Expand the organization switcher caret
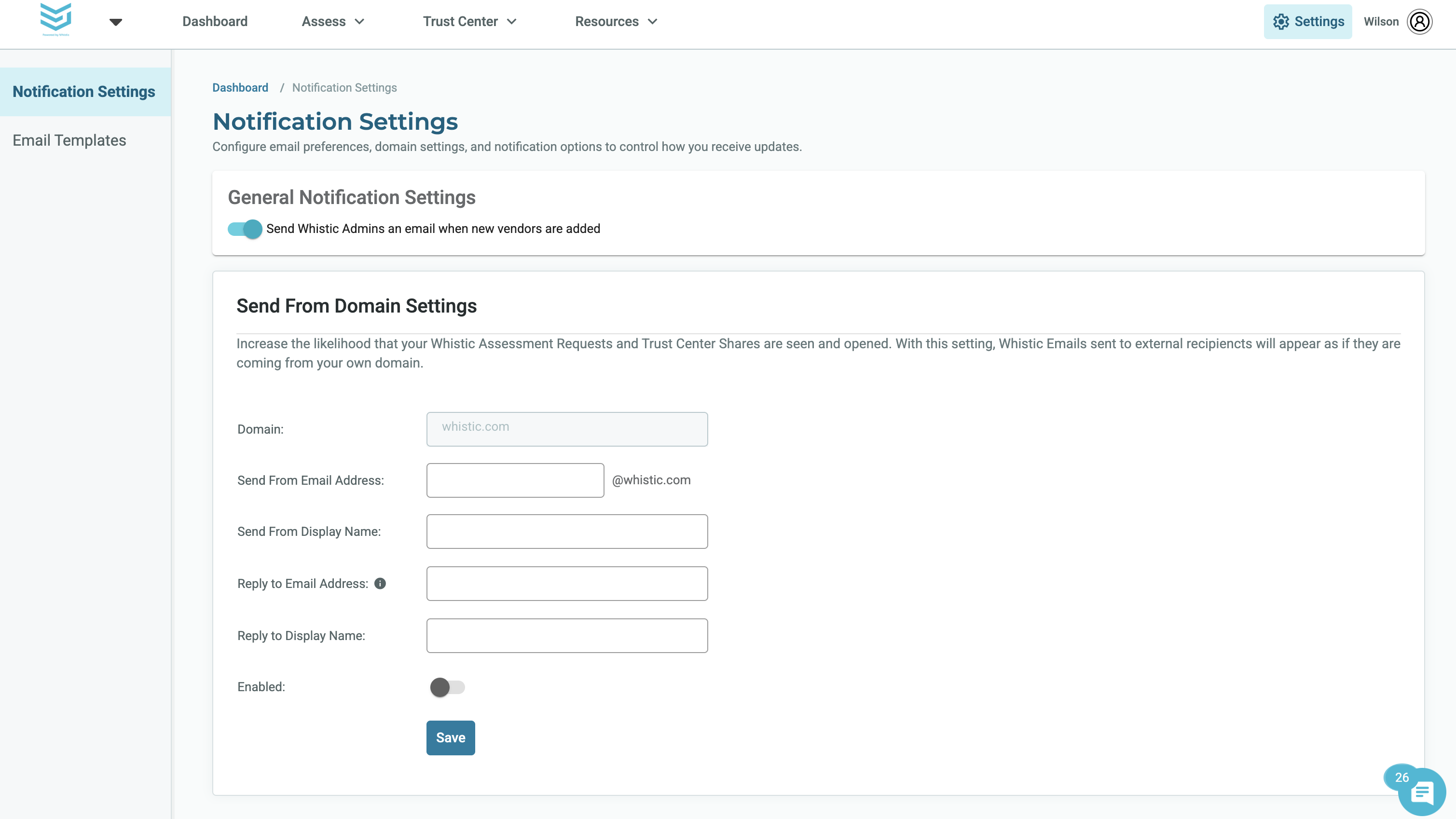Viewport: 1456px width, 819px height. [x=116, y=22]
